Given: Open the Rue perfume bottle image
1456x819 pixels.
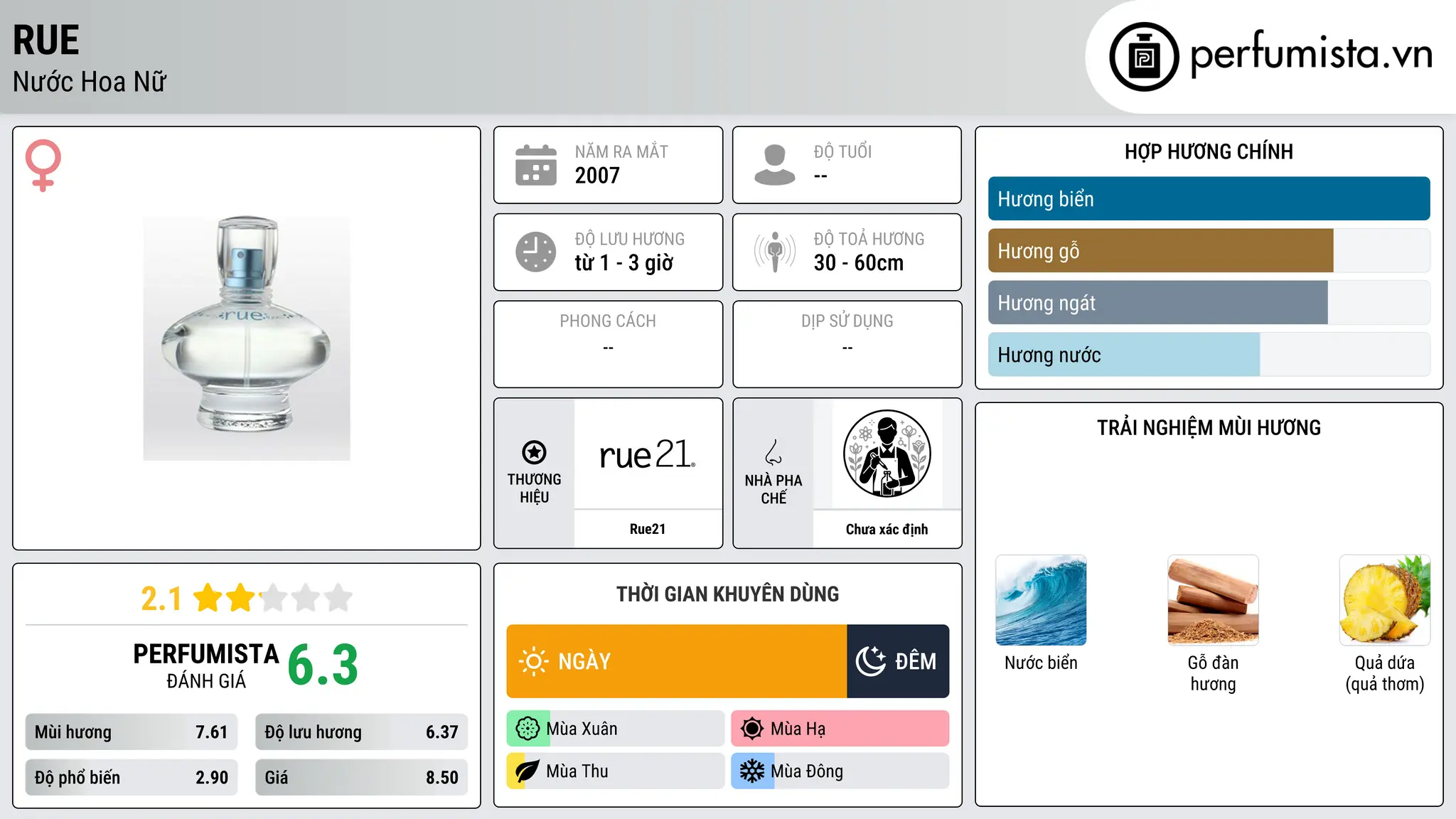Looking at the screenshot, I should 247,338.
